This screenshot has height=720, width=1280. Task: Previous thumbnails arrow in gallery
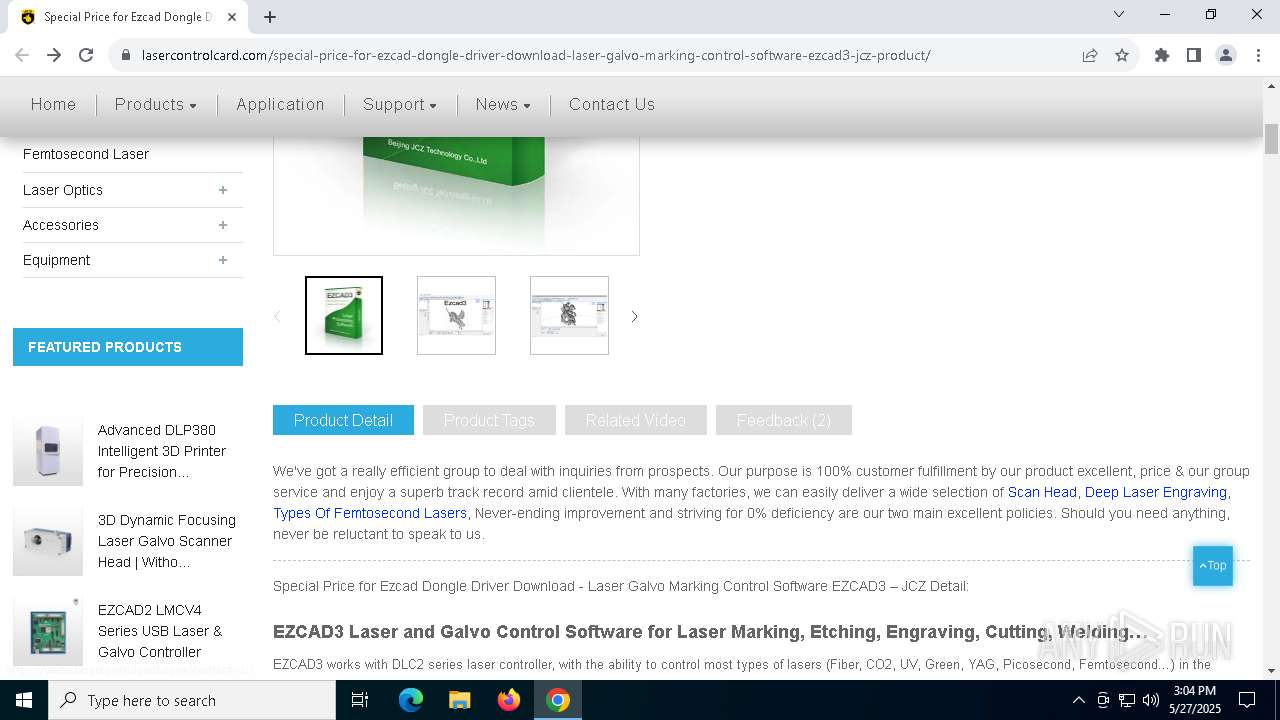pos(278,316)
